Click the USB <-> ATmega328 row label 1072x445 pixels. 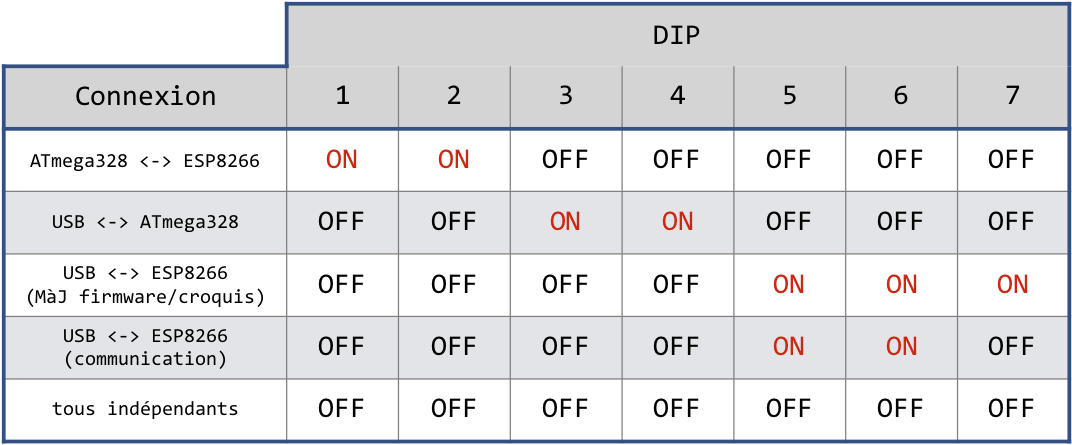[x=145, y=222]
